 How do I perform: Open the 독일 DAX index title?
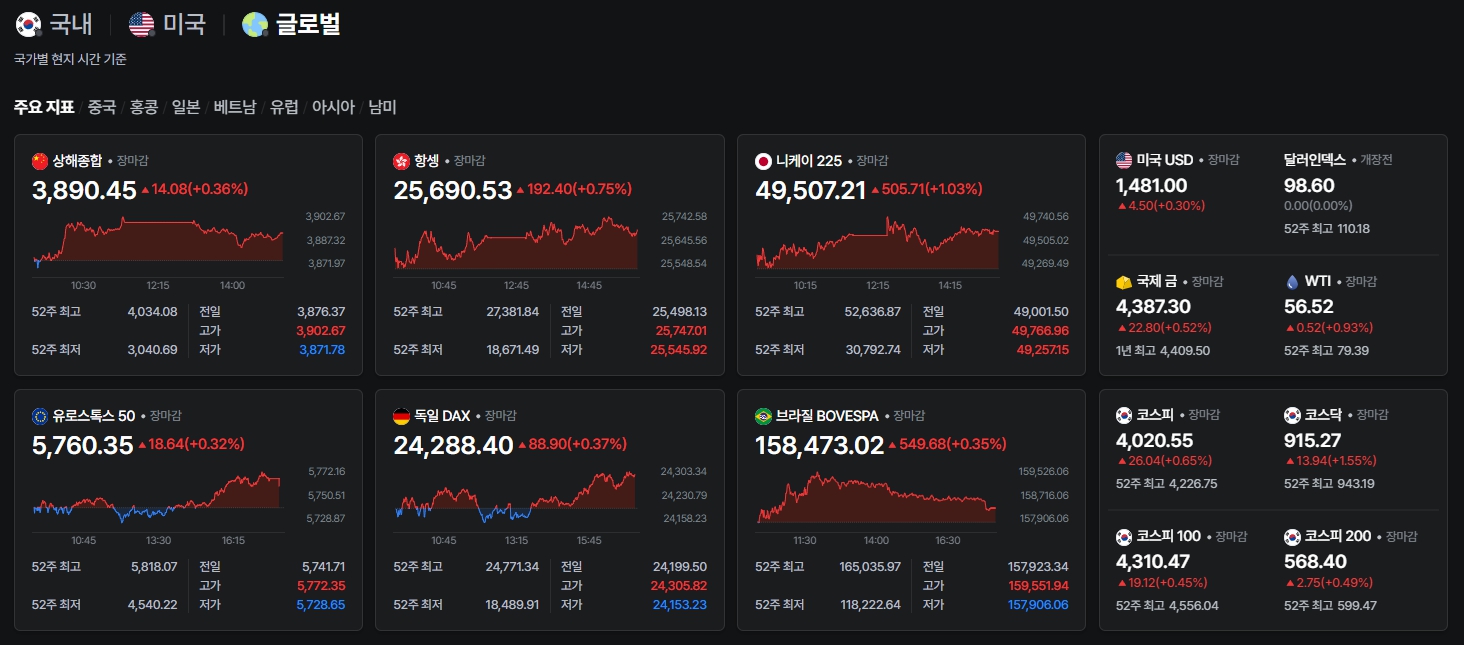pyautogui.click(x=442, y=416)
